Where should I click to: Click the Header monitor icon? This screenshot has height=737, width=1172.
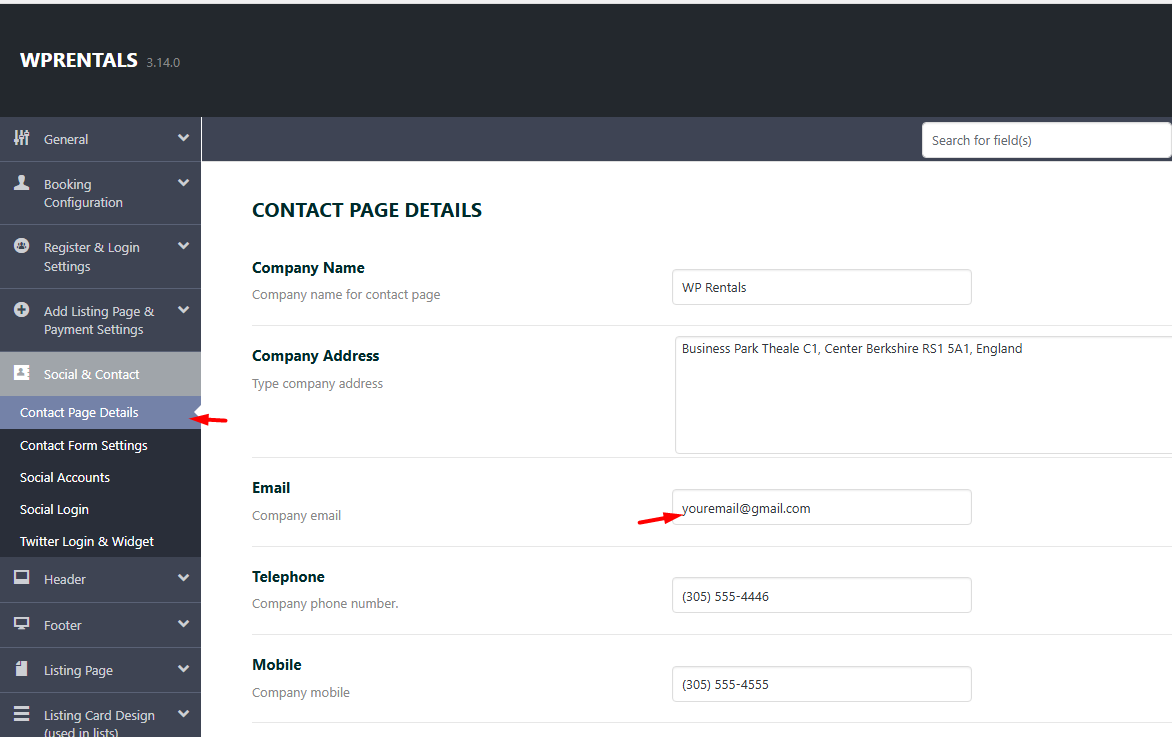click(21, 578)
